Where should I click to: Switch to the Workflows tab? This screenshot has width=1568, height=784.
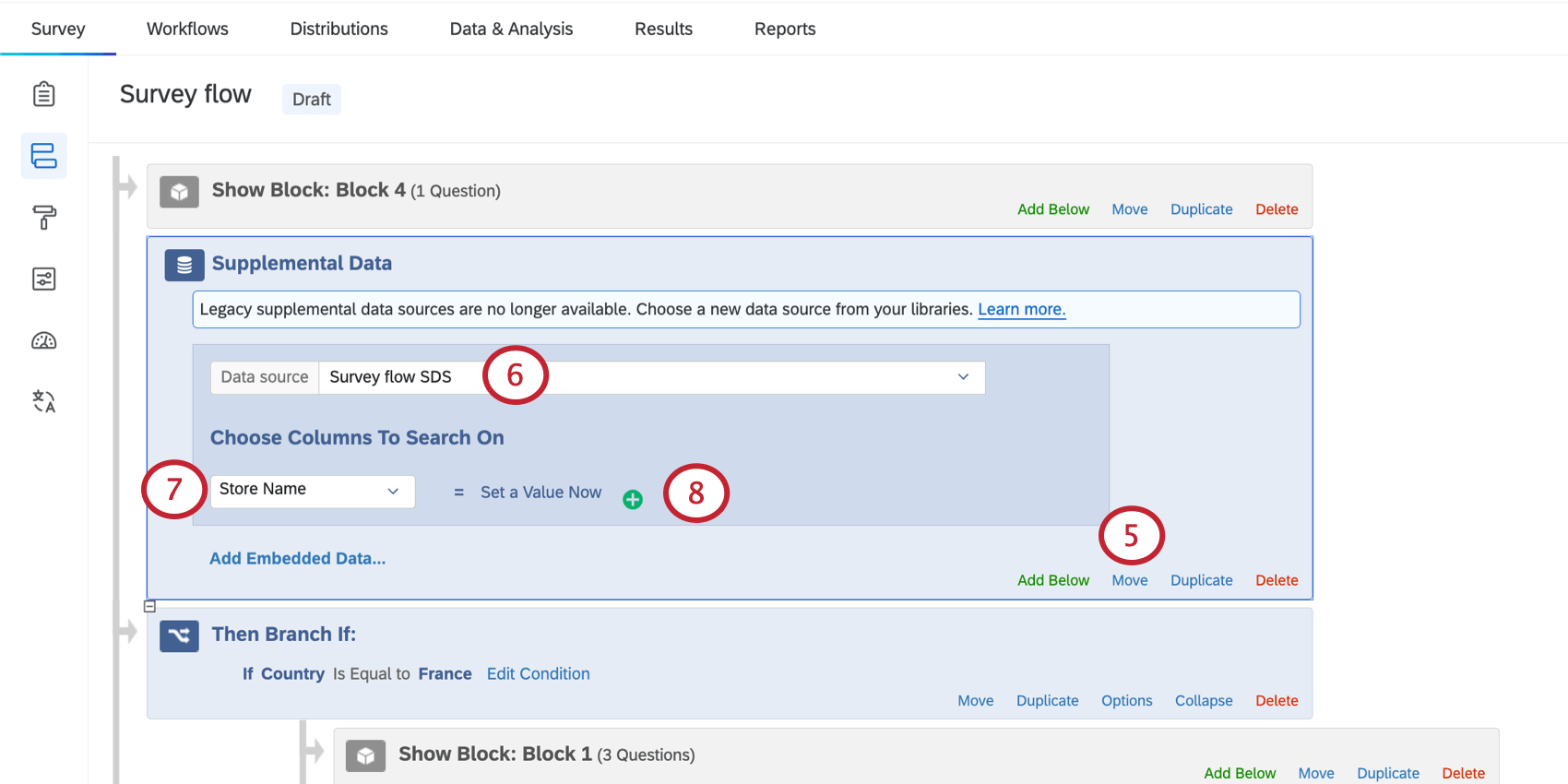(187, 29)
